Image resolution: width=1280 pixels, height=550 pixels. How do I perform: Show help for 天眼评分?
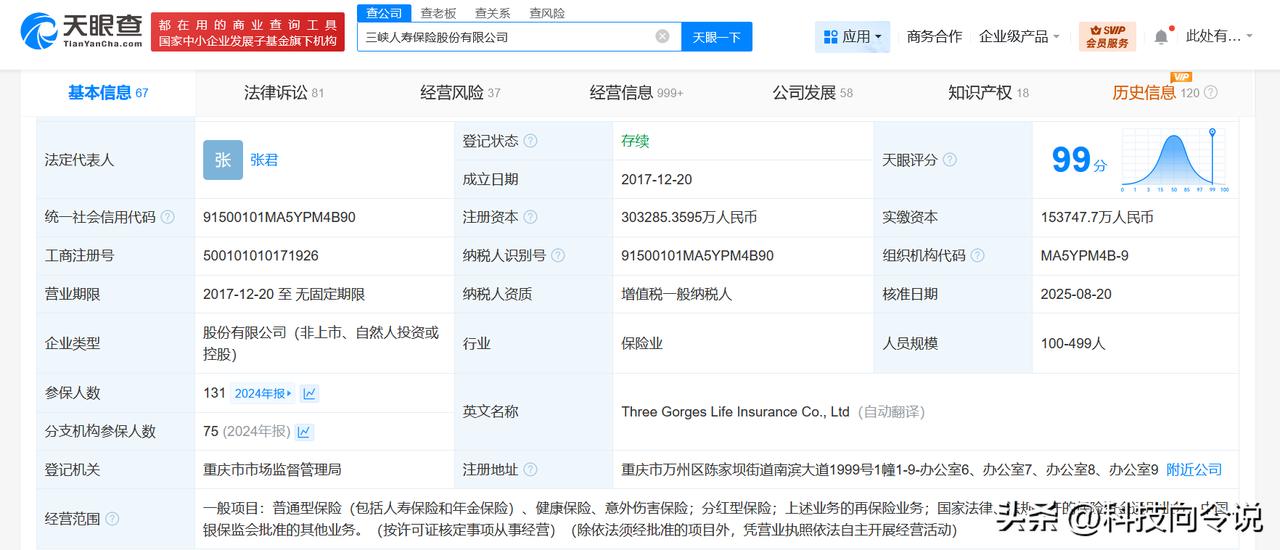pyautogui.click(x=950, y=160)
